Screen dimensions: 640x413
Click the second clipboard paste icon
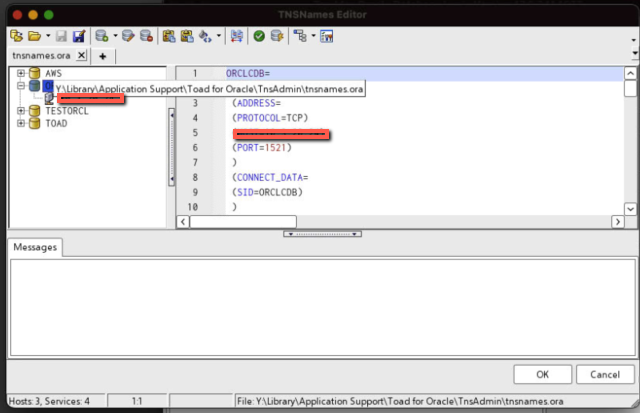coord(187,36)
